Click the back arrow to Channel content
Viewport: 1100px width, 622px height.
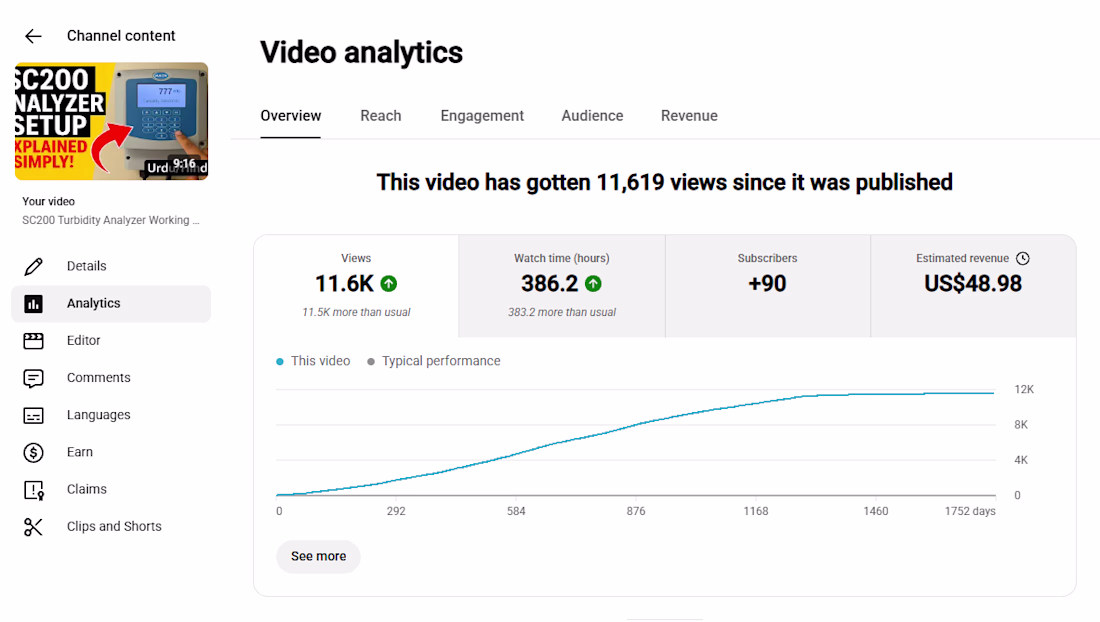[33, 36]
